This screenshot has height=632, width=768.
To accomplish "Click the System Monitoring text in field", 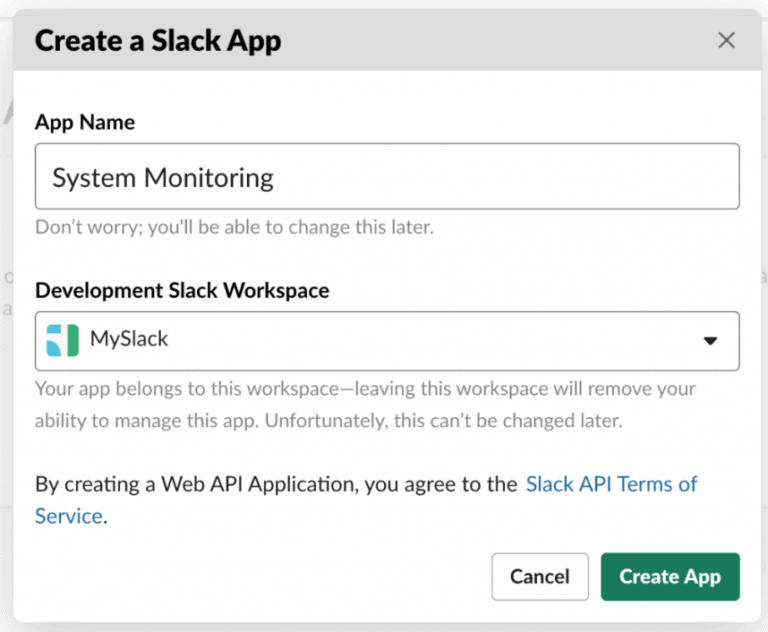I will point(162,178).
